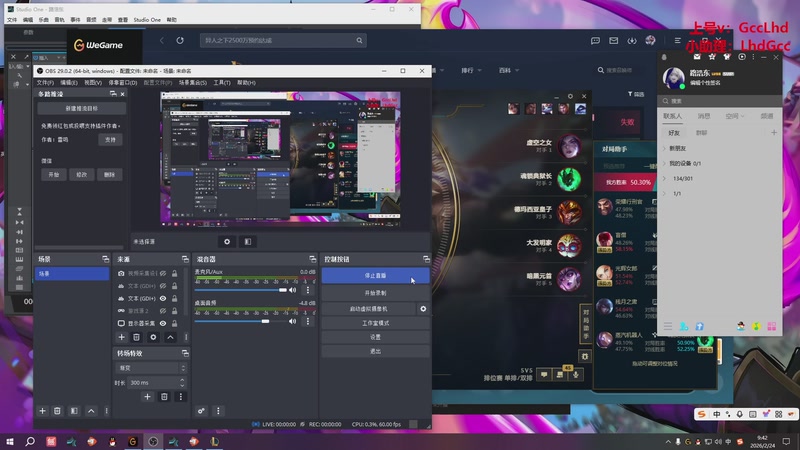Open 停靠窗口(D) menu in OBS
Screen dimensions: 800x450
[x=122, y=83]
